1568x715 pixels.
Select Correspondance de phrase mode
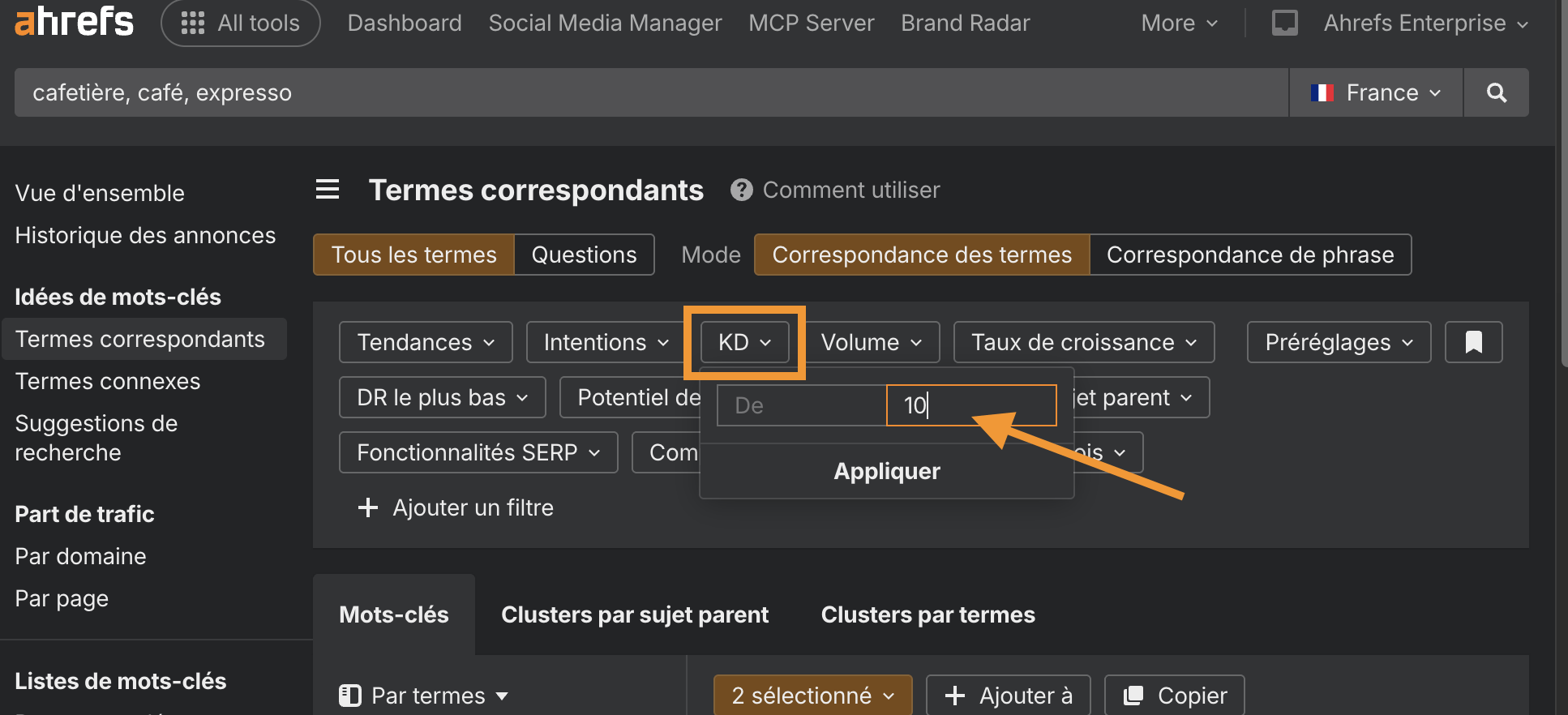tap(1250, 255)
